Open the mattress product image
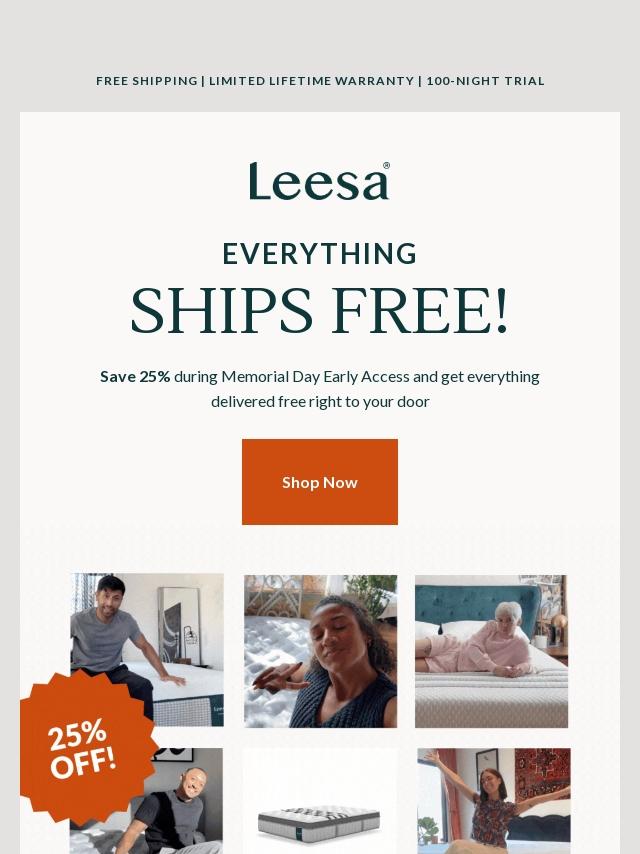The height and width of the screenshot is (854, 640). pos(320,801)
